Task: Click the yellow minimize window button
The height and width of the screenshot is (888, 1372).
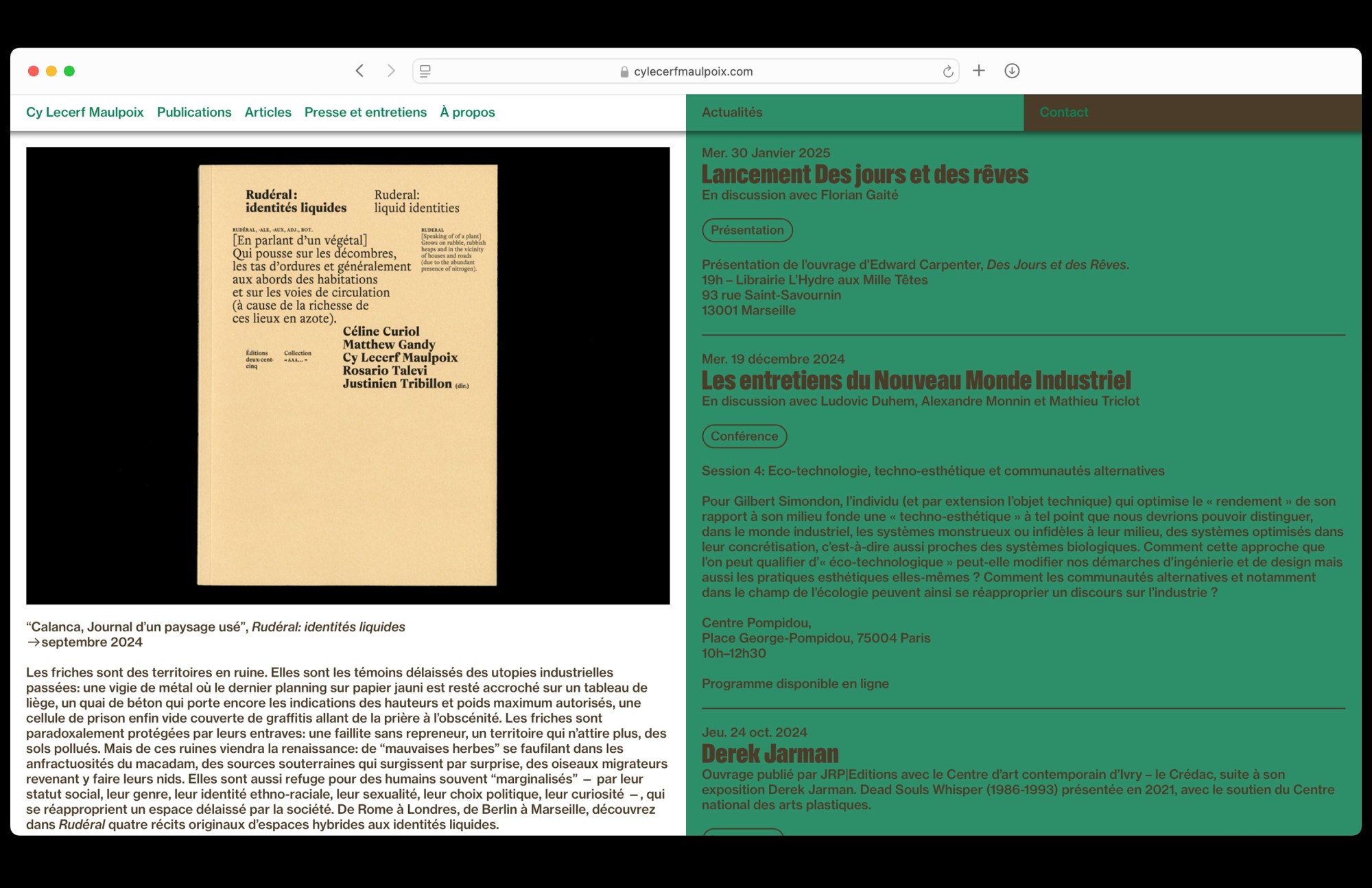Action: pyautogui.click(x=51, y=71)
